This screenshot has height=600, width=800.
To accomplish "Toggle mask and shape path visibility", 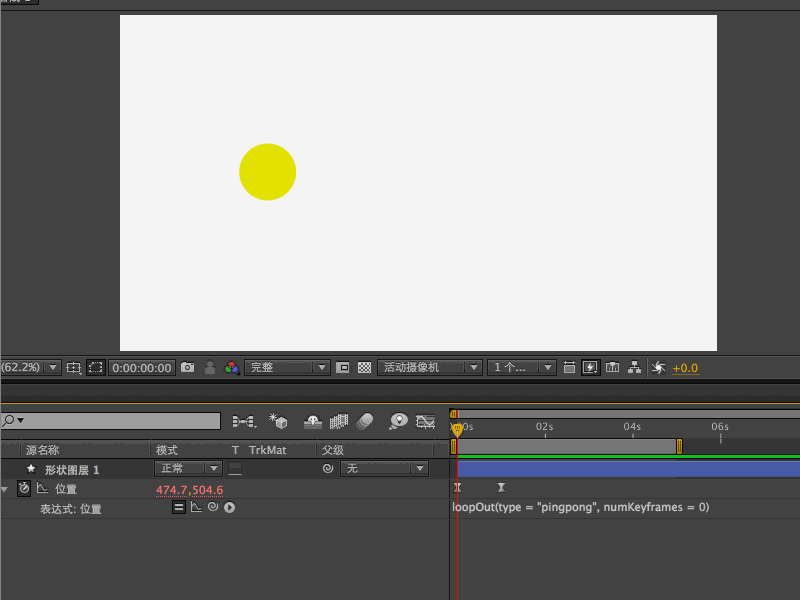I will click(x=95, y=367).
